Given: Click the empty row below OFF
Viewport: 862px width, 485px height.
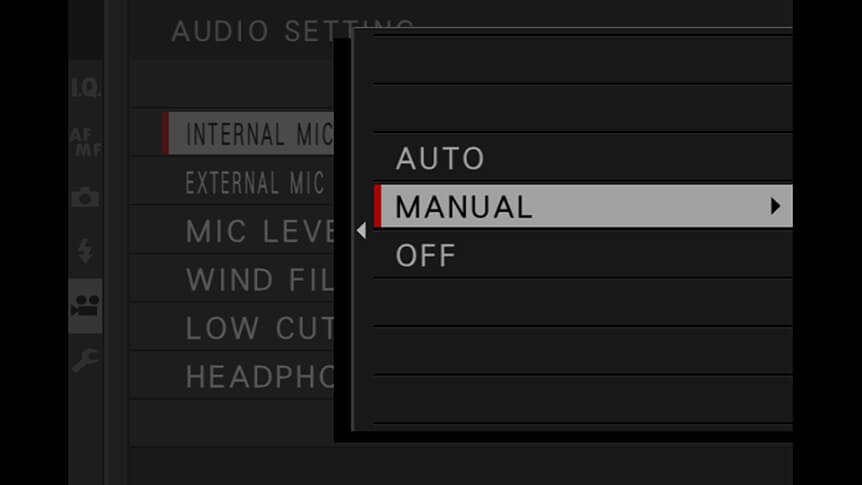Looking at the screenshot, I should [583, 303].
